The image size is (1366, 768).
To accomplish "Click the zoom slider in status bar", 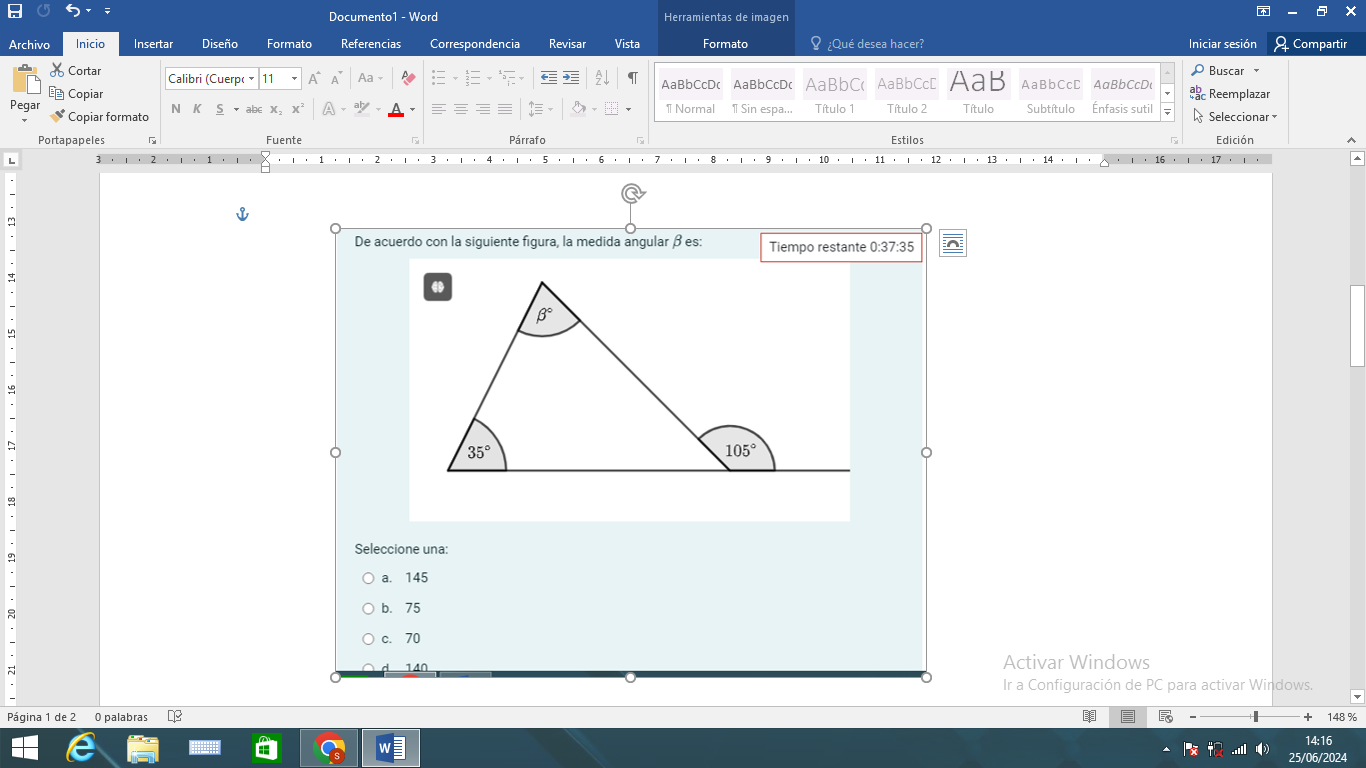I will coord(1255,717).
